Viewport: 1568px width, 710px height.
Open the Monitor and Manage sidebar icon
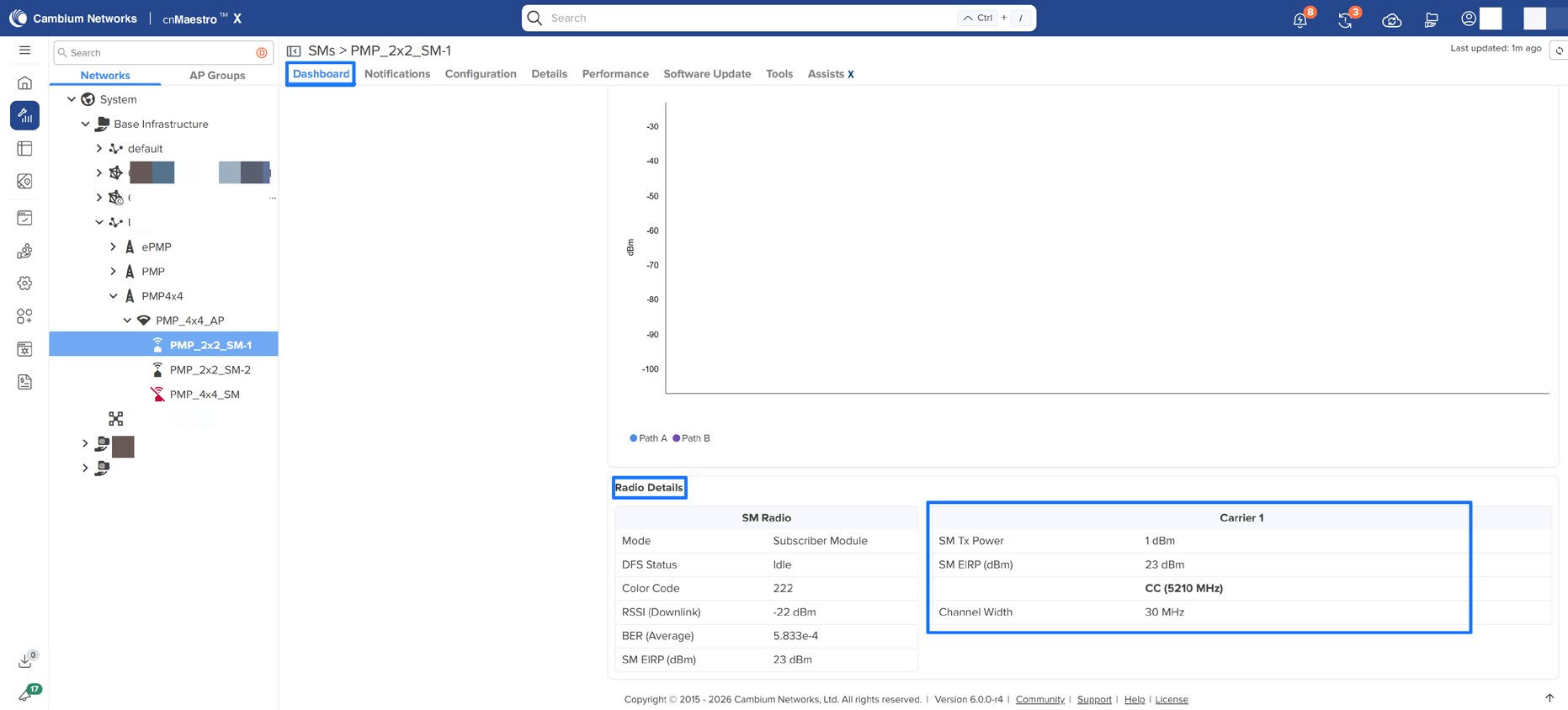24,115
